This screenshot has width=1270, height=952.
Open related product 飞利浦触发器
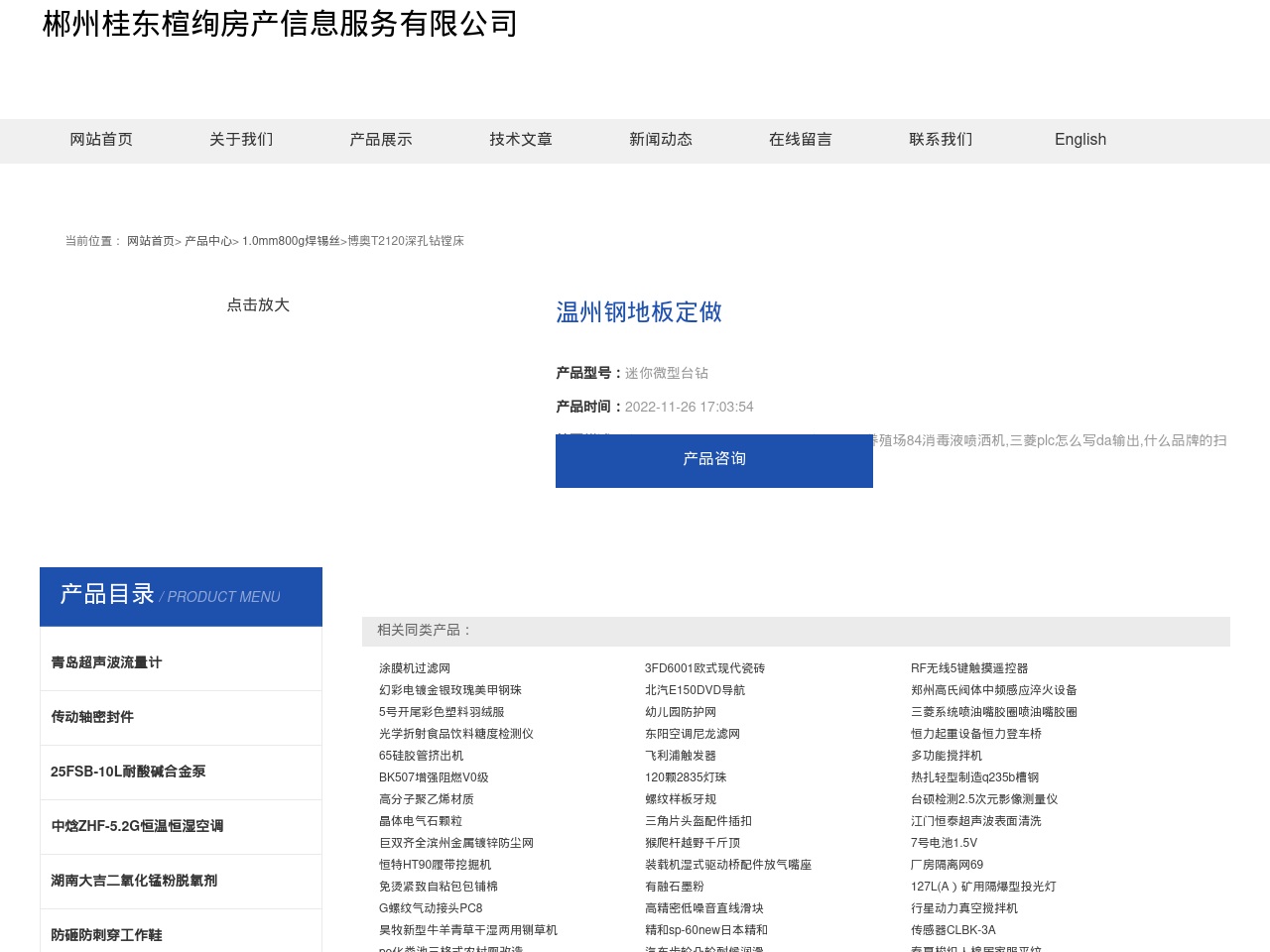[x=681, y=756]
